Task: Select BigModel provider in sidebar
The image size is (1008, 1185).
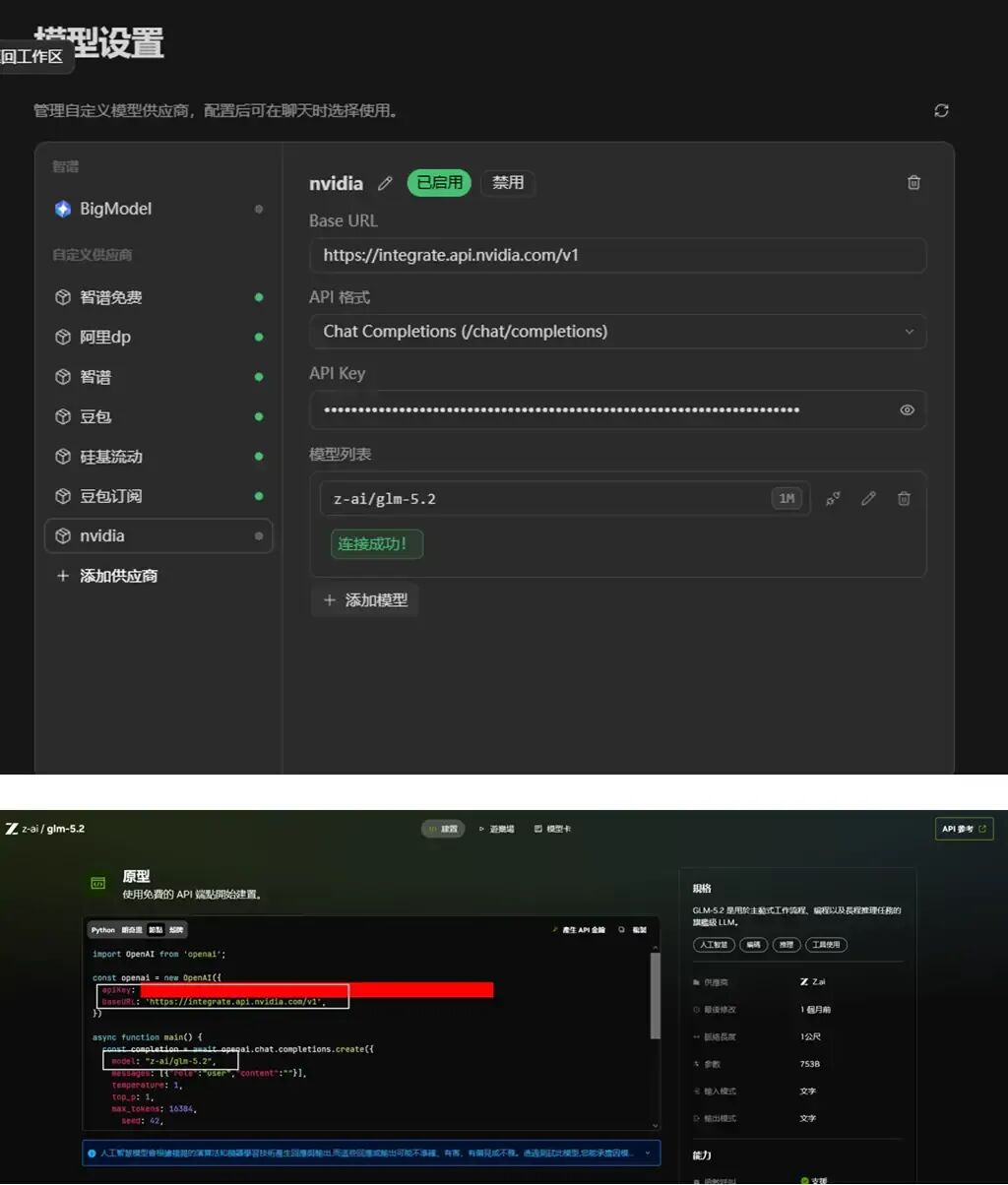Action: click(x=158, y=209)
